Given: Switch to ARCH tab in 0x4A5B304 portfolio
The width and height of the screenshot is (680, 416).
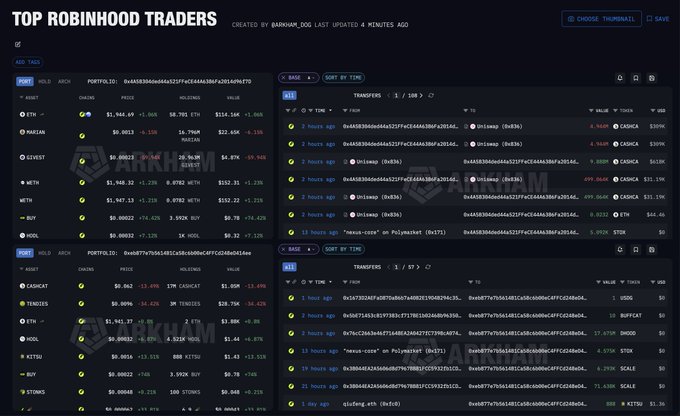Looking at the screenshot, I should 64,81.
